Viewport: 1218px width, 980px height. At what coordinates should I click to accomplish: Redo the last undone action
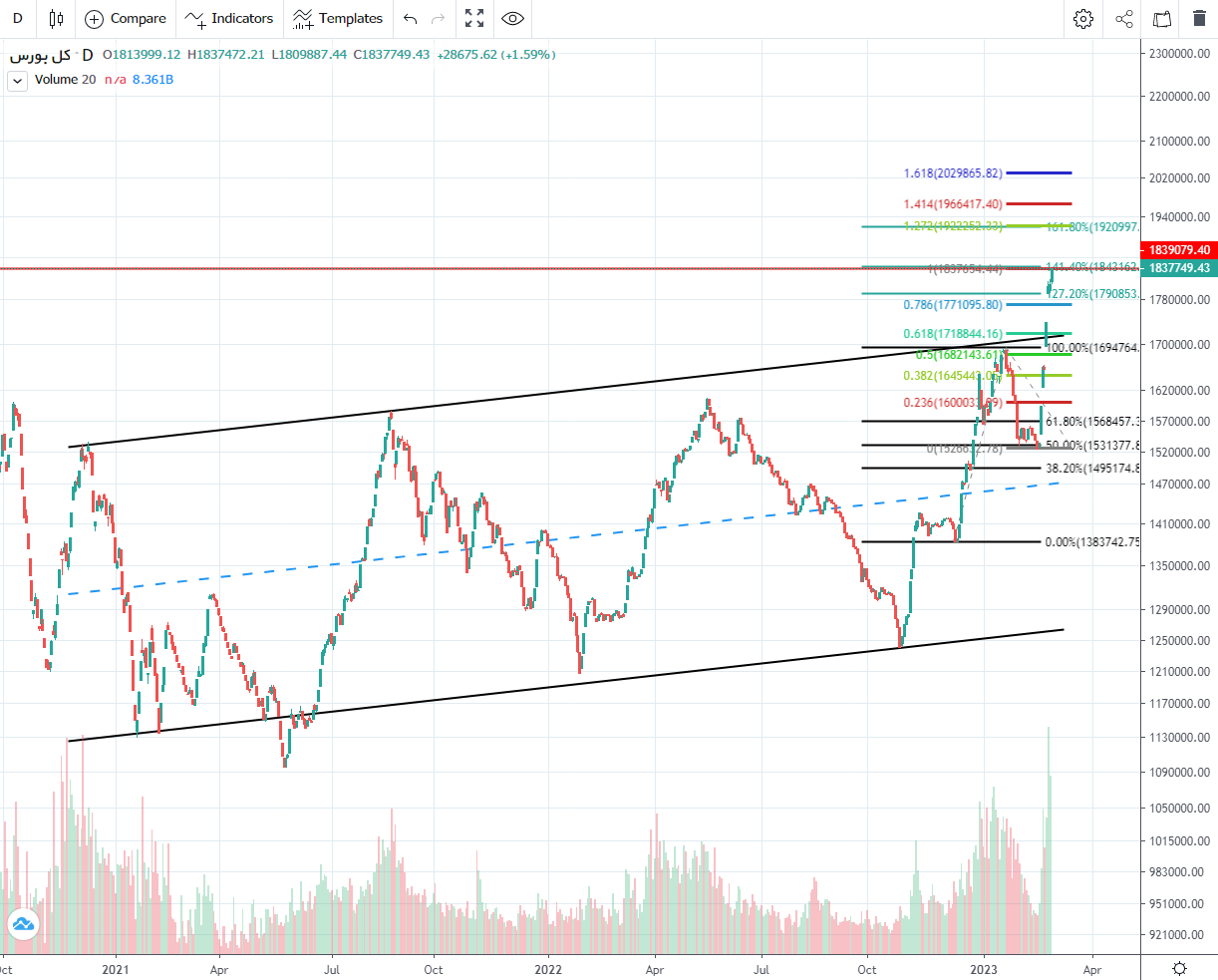pos(438,18)
